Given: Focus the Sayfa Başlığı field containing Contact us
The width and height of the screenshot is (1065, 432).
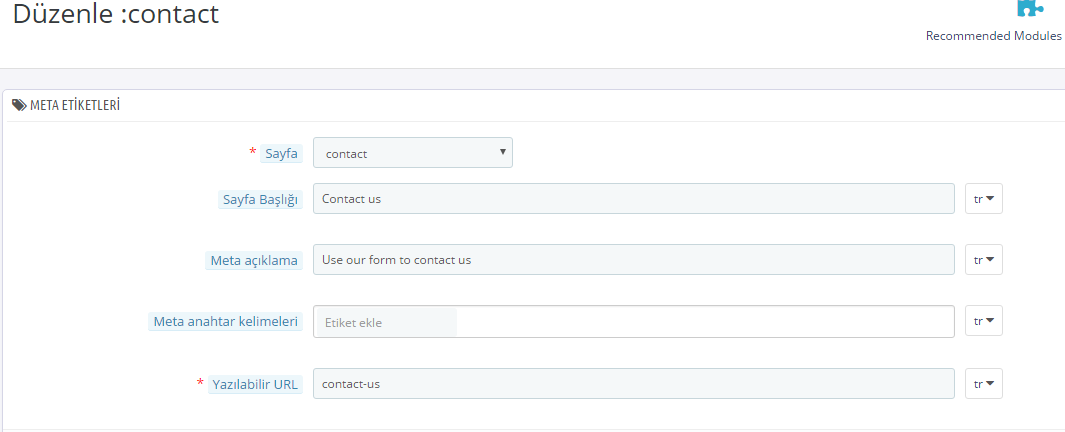Looking at the screenshot, I should click(x=633, y=199).
